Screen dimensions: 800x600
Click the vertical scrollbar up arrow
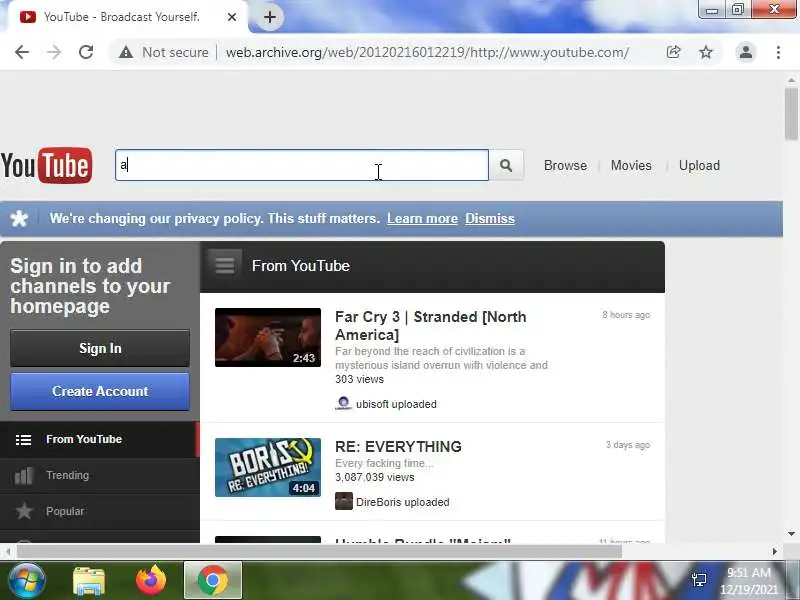pos(791,80)
